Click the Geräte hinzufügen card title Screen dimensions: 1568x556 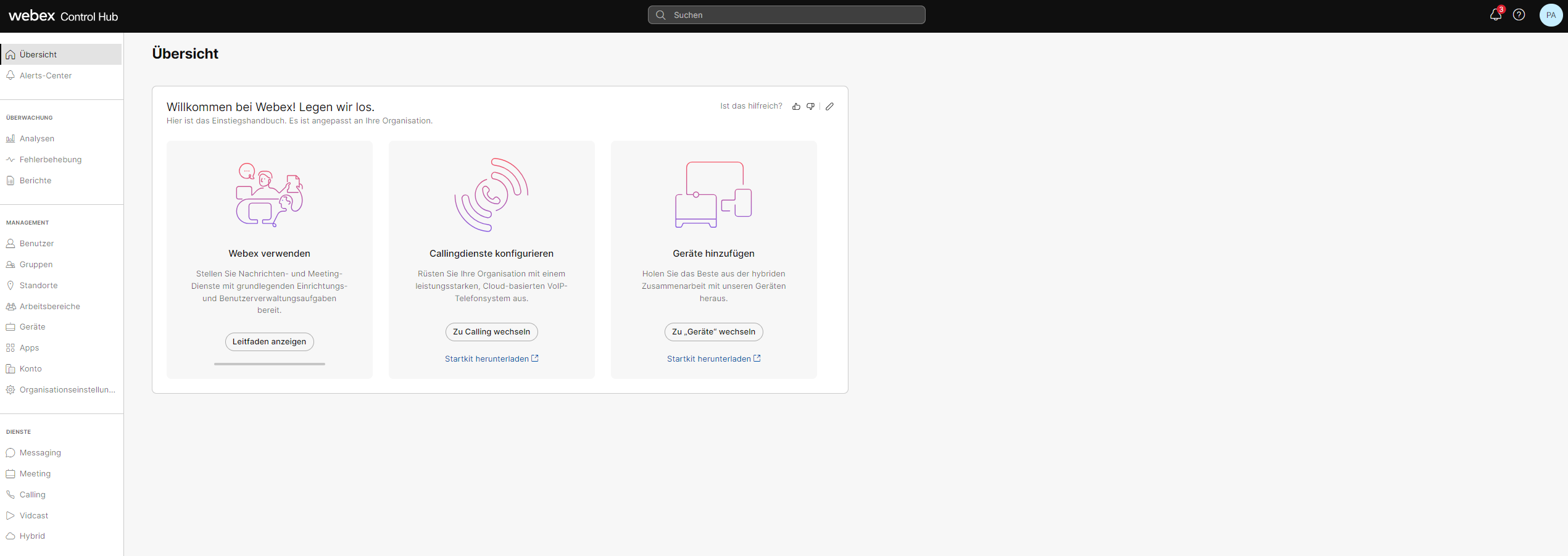(x=714, y=254)
